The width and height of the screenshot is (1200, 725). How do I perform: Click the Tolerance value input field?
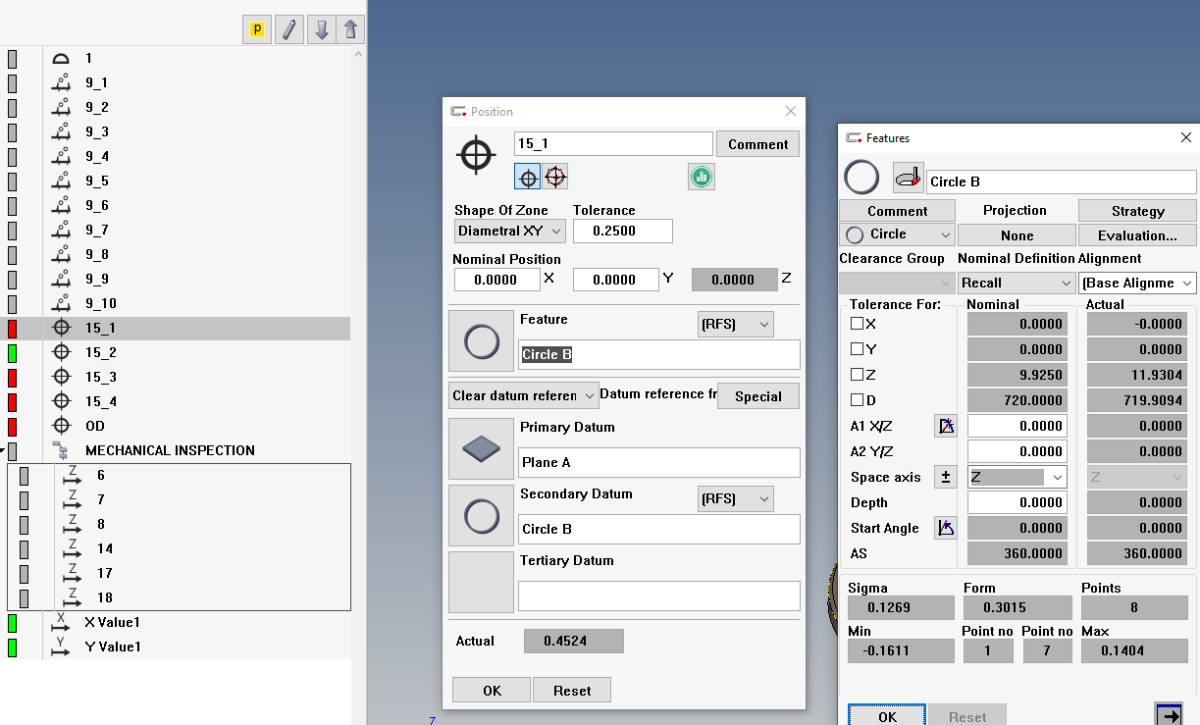(x=622, y=231)
